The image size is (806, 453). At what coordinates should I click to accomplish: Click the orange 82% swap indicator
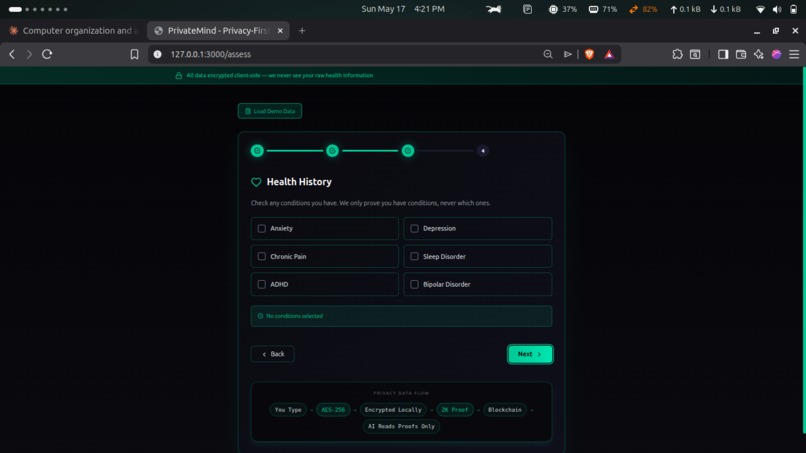tap(643, 9)
